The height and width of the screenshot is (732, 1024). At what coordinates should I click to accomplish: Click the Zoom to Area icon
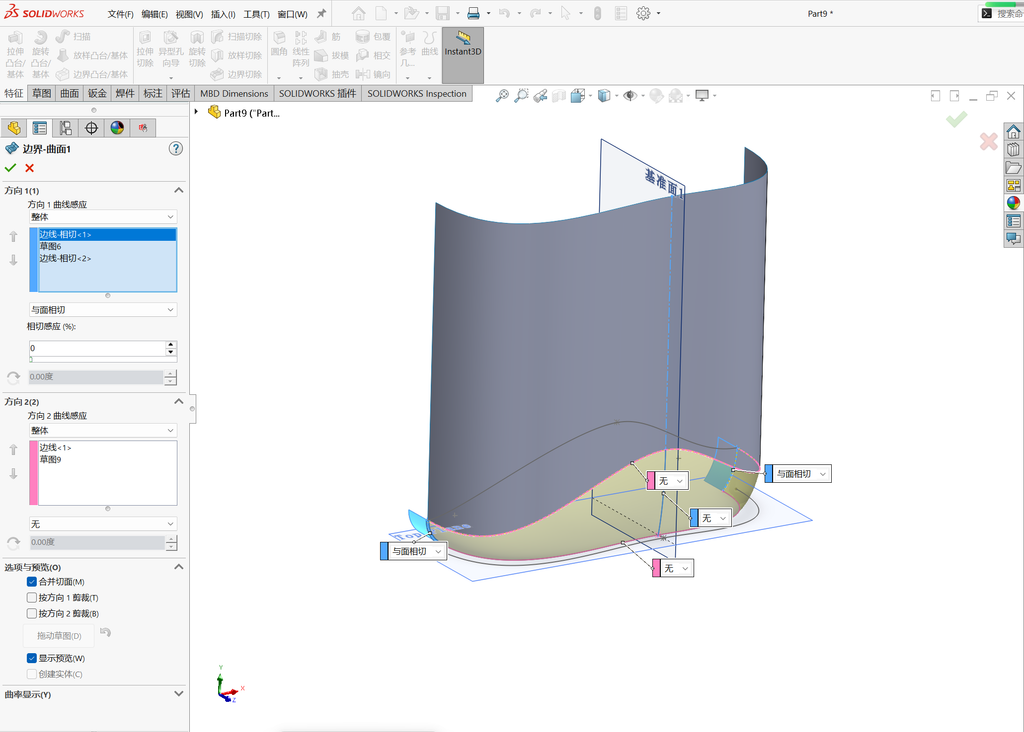coord(520,96)
